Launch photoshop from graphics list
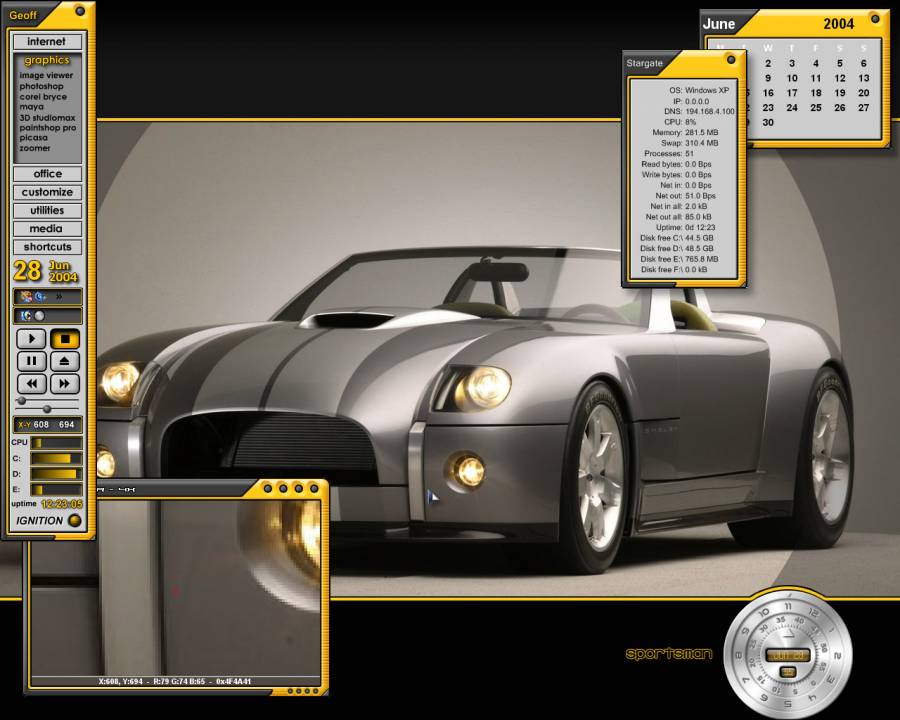 pyautogui.click(x=41, y=86)
